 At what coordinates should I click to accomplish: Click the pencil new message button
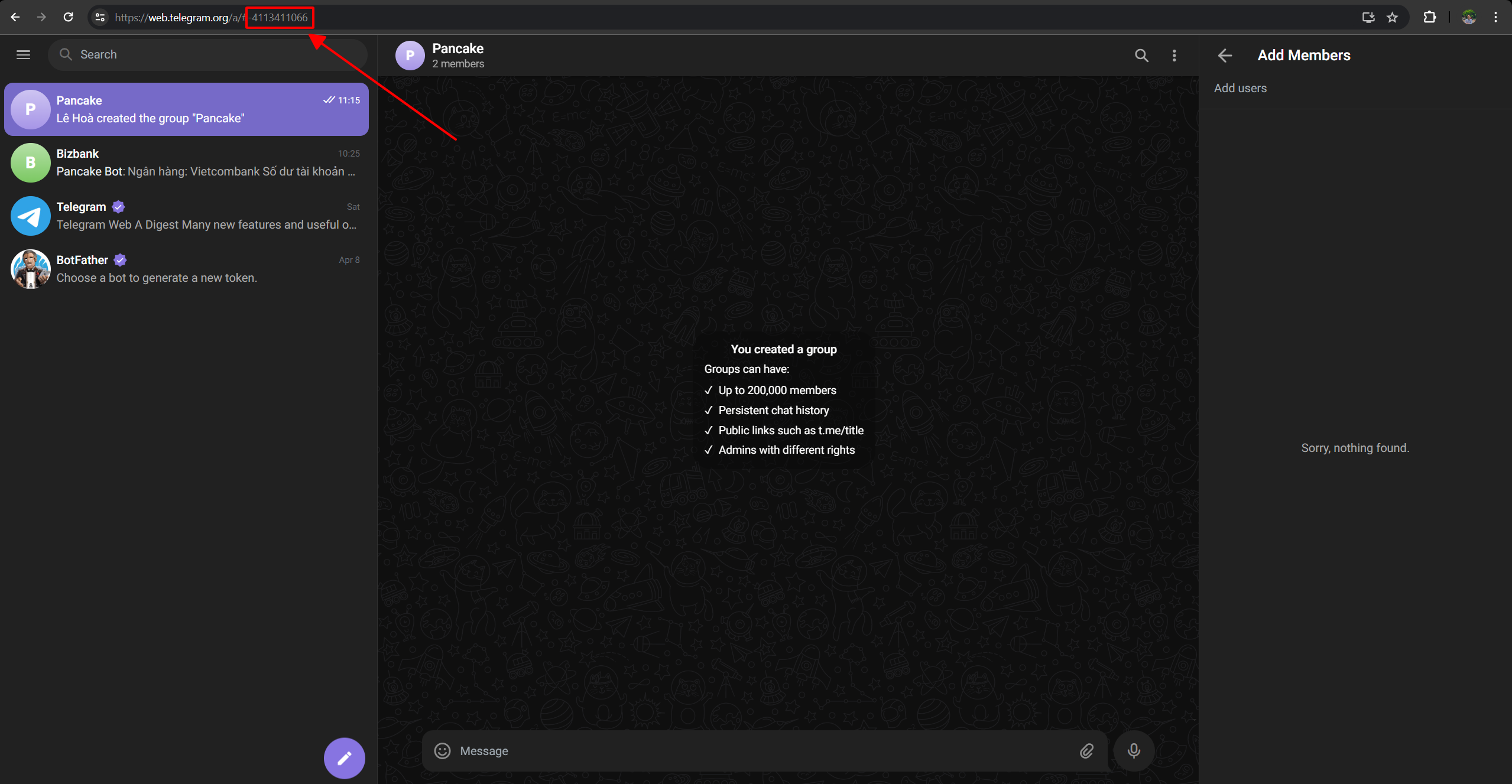(344, 757)
